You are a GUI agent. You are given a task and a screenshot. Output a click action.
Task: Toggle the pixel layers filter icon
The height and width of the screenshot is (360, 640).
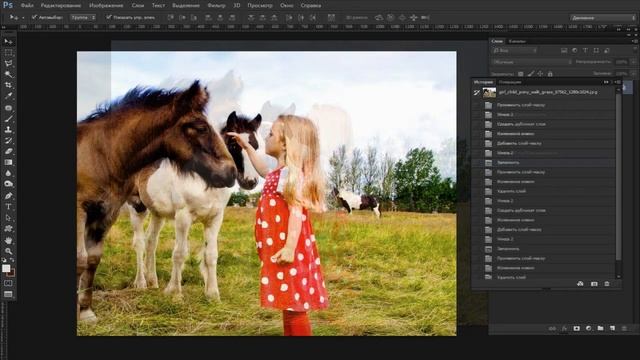click(564, 51)
